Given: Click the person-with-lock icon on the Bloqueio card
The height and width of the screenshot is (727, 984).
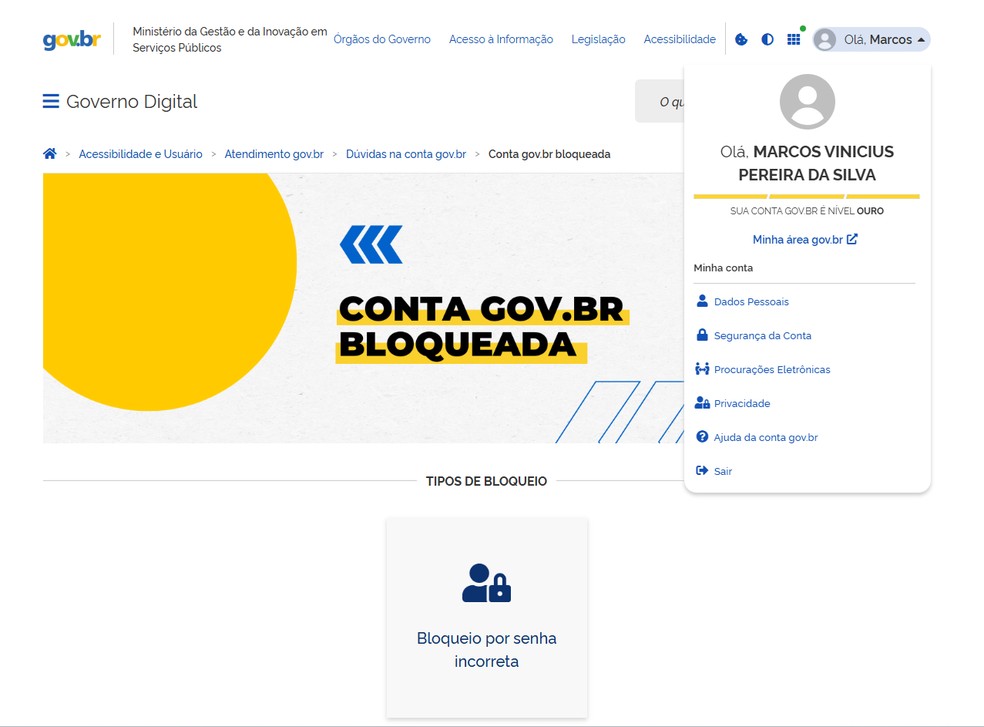Looking at the screenshot, I should (x=486, y=585).
